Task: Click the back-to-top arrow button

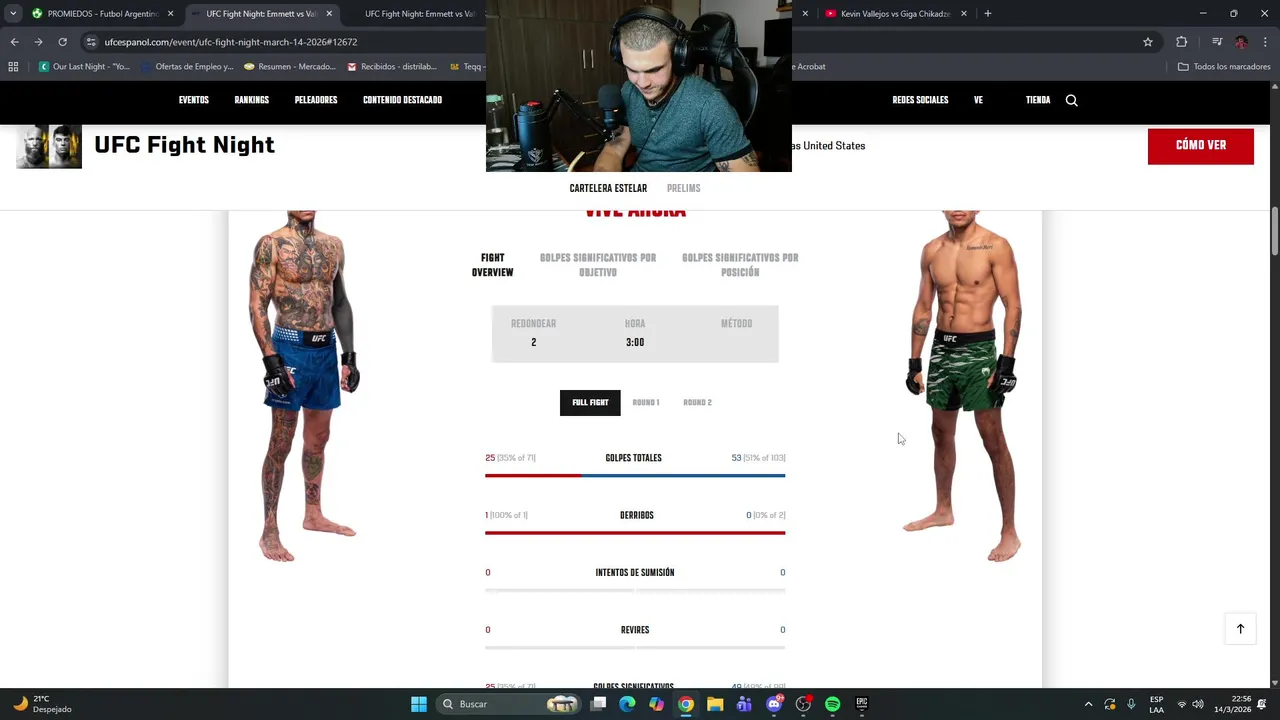Action: tap(1240, 629)
